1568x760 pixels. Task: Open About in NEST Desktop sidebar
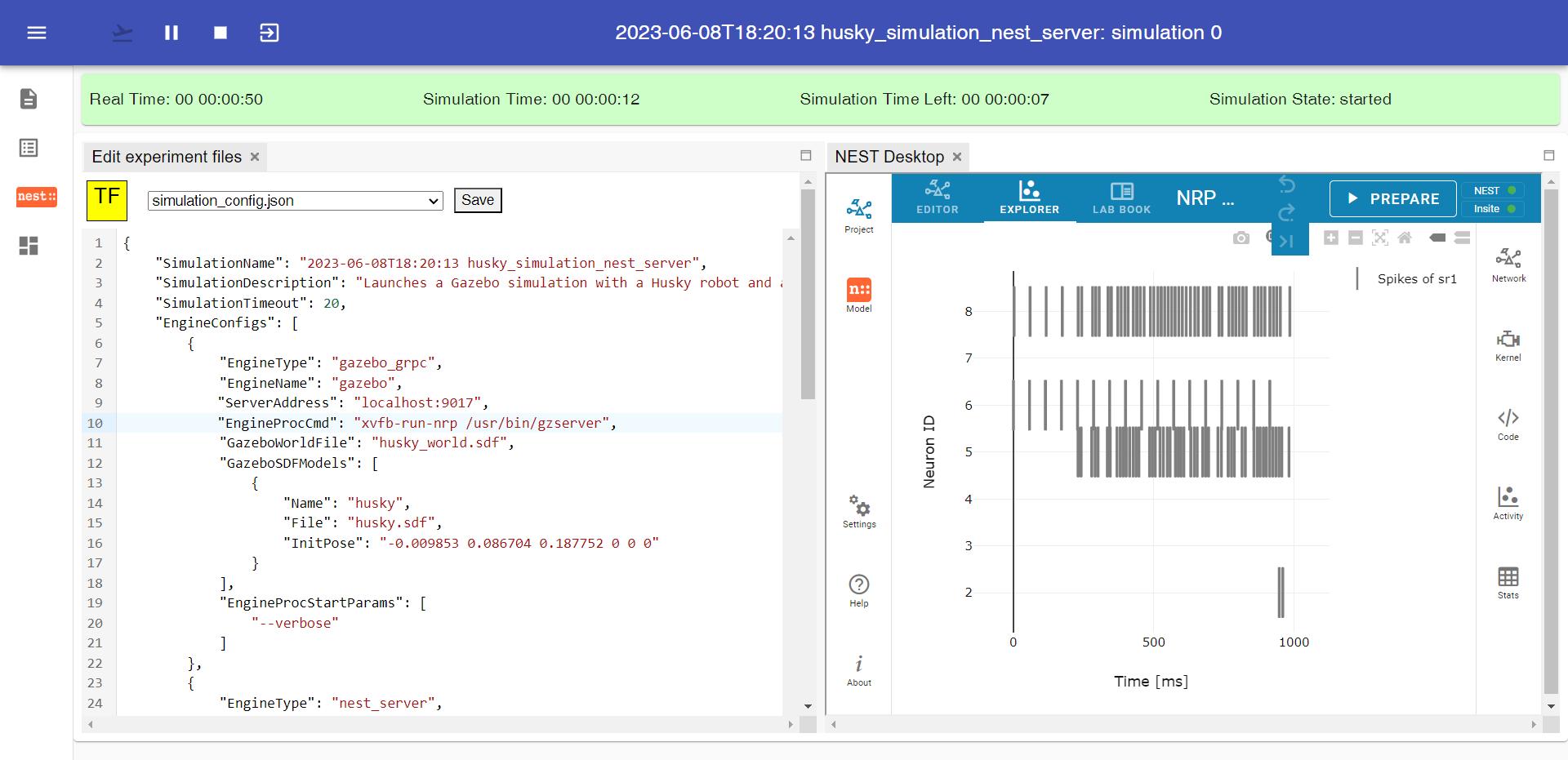click(x=859, y=670)
